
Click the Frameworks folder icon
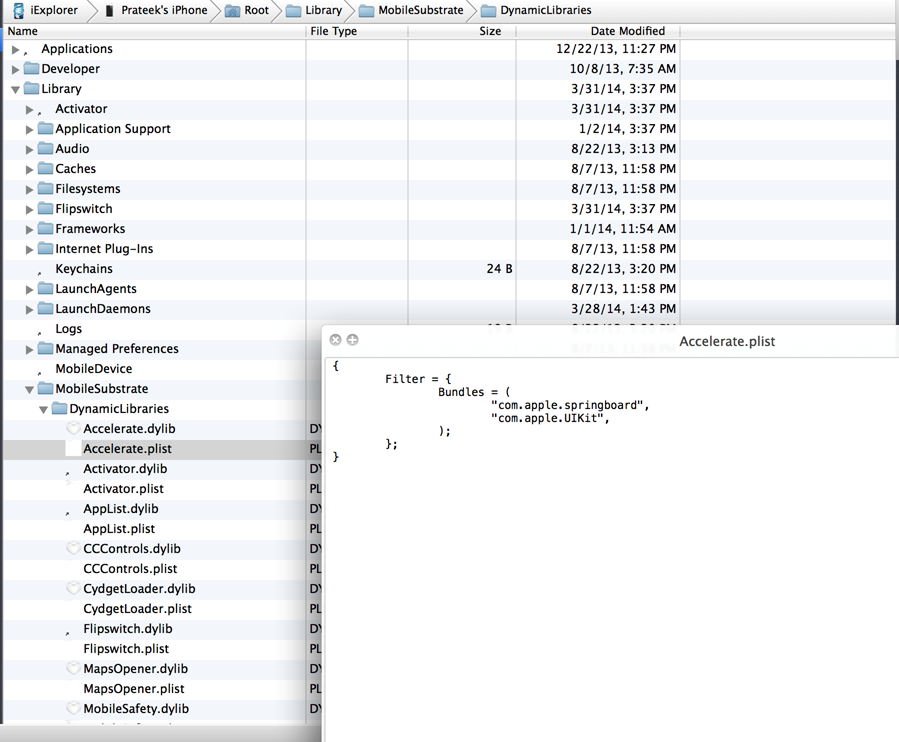pyautogui.click(x=45, y=229)
